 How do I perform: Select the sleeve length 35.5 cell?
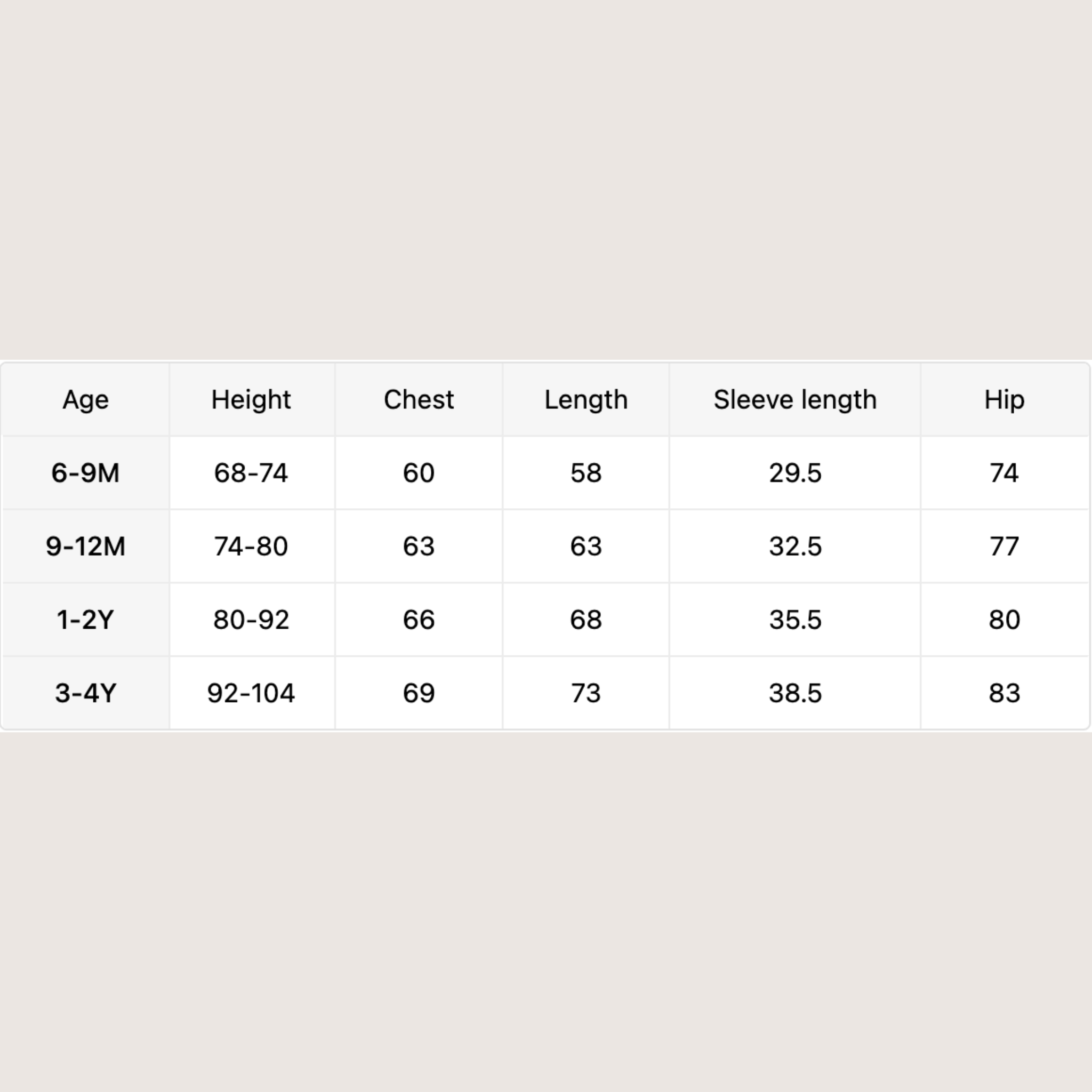click(x=794, y=620)
